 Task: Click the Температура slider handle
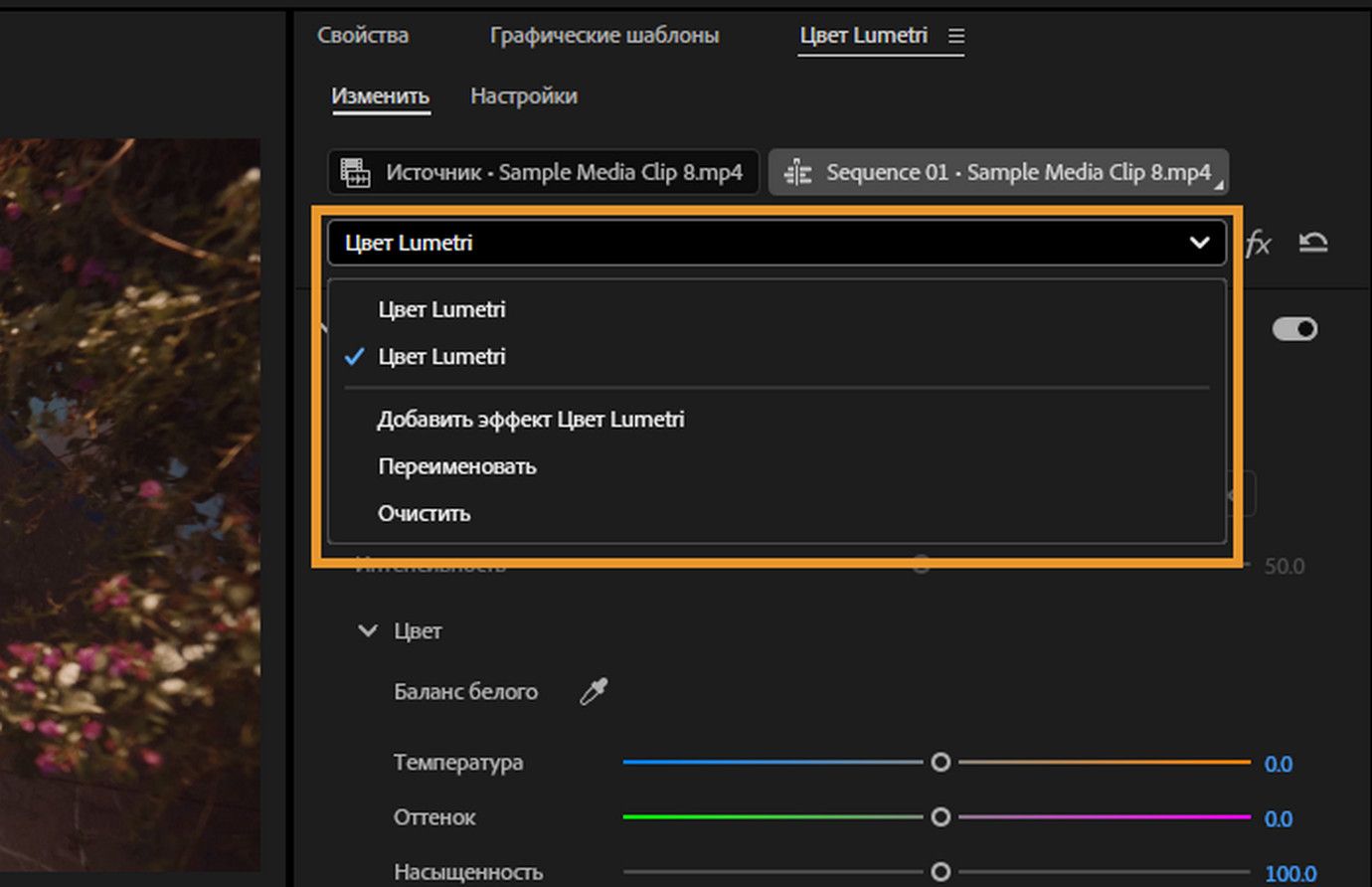coord(941,763)
